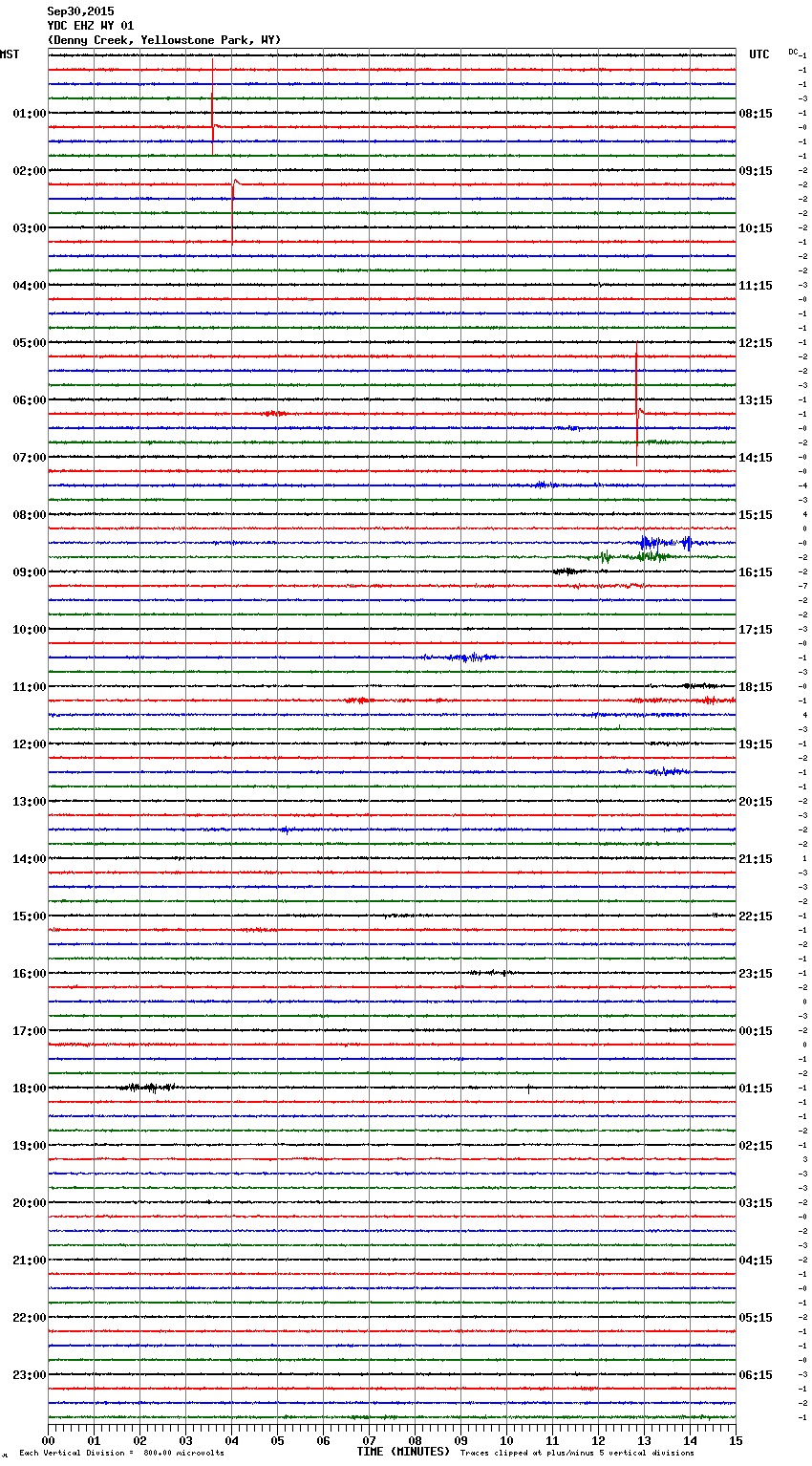Screen dimensions: 812x1466
Task: Select the 20:00 MST time label
Action: click(30, 1203)
